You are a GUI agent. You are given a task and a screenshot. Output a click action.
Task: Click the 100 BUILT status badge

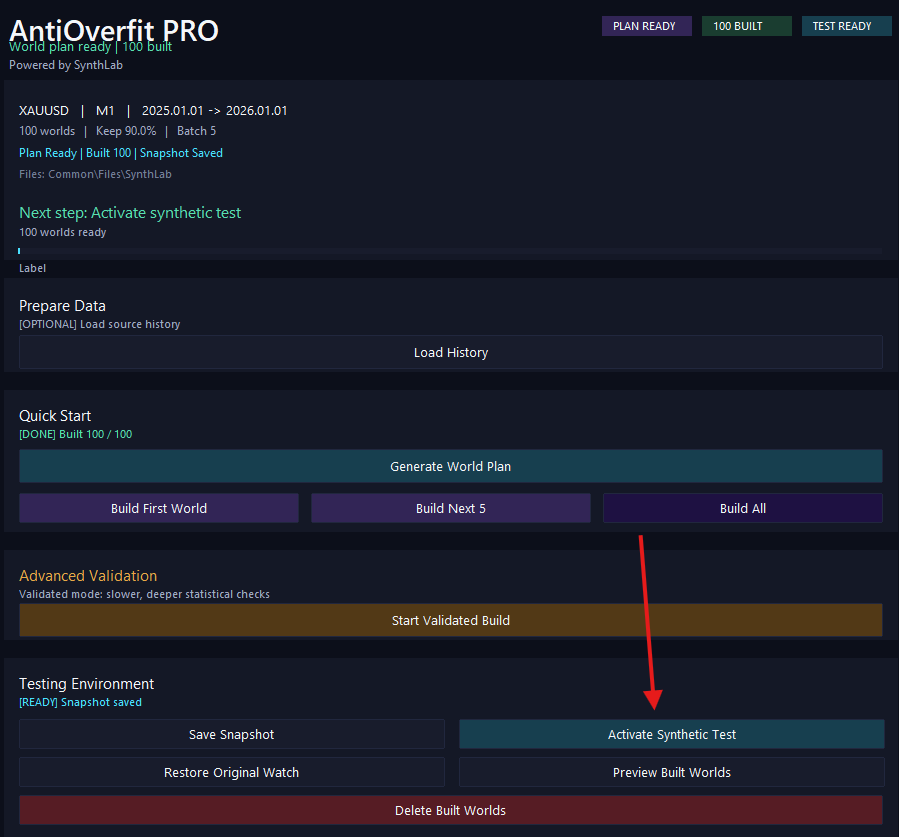coord(746,26)
